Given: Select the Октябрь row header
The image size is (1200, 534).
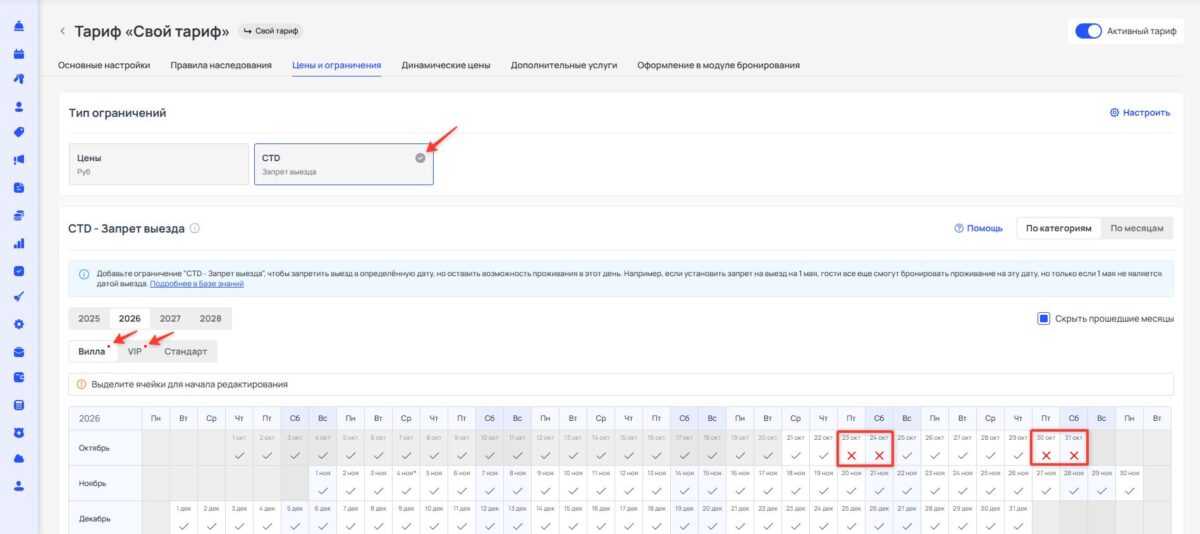Looking at the screenshot, I should tap(105, 447).
